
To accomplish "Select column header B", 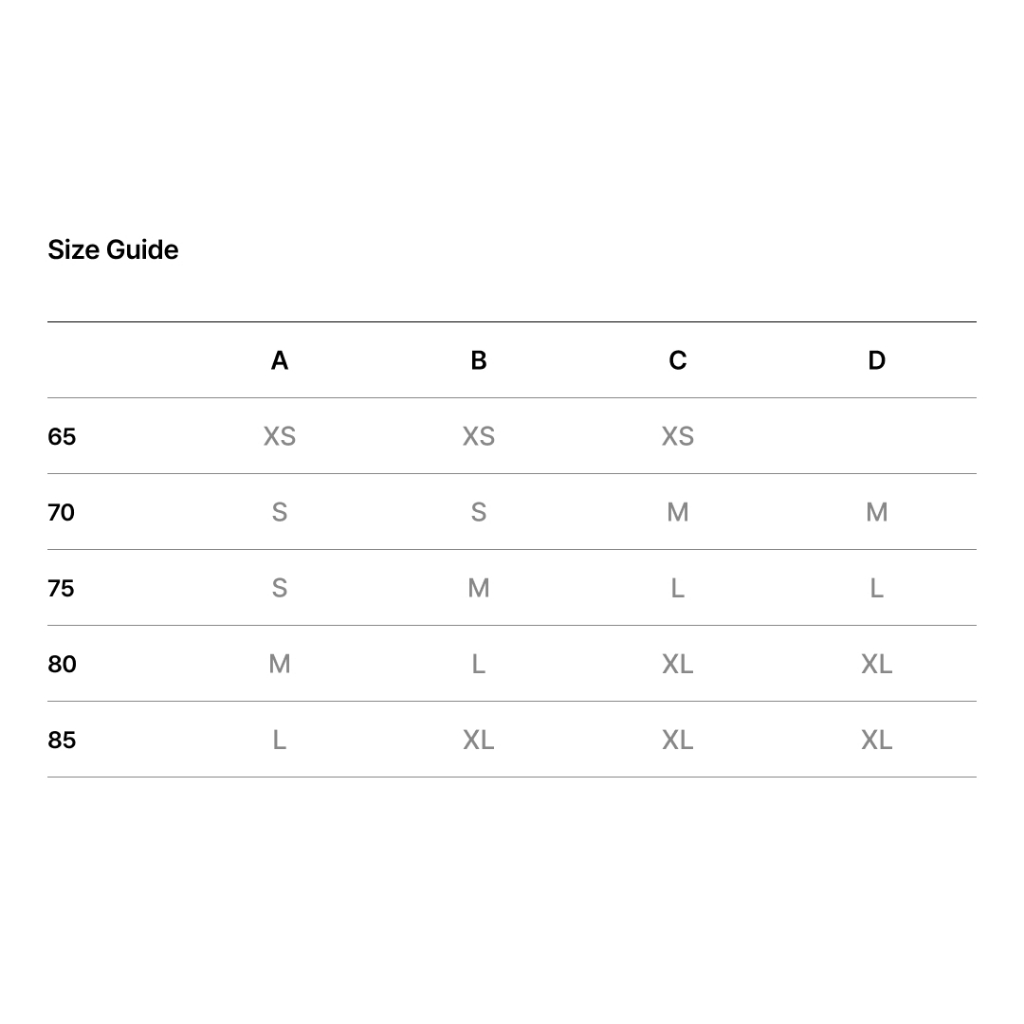I will click(479, 360).
